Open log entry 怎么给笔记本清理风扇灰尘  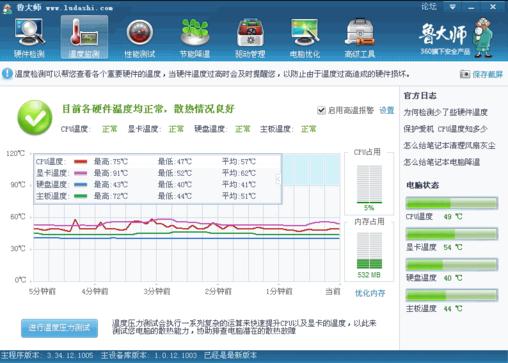(x=449, y=146)
